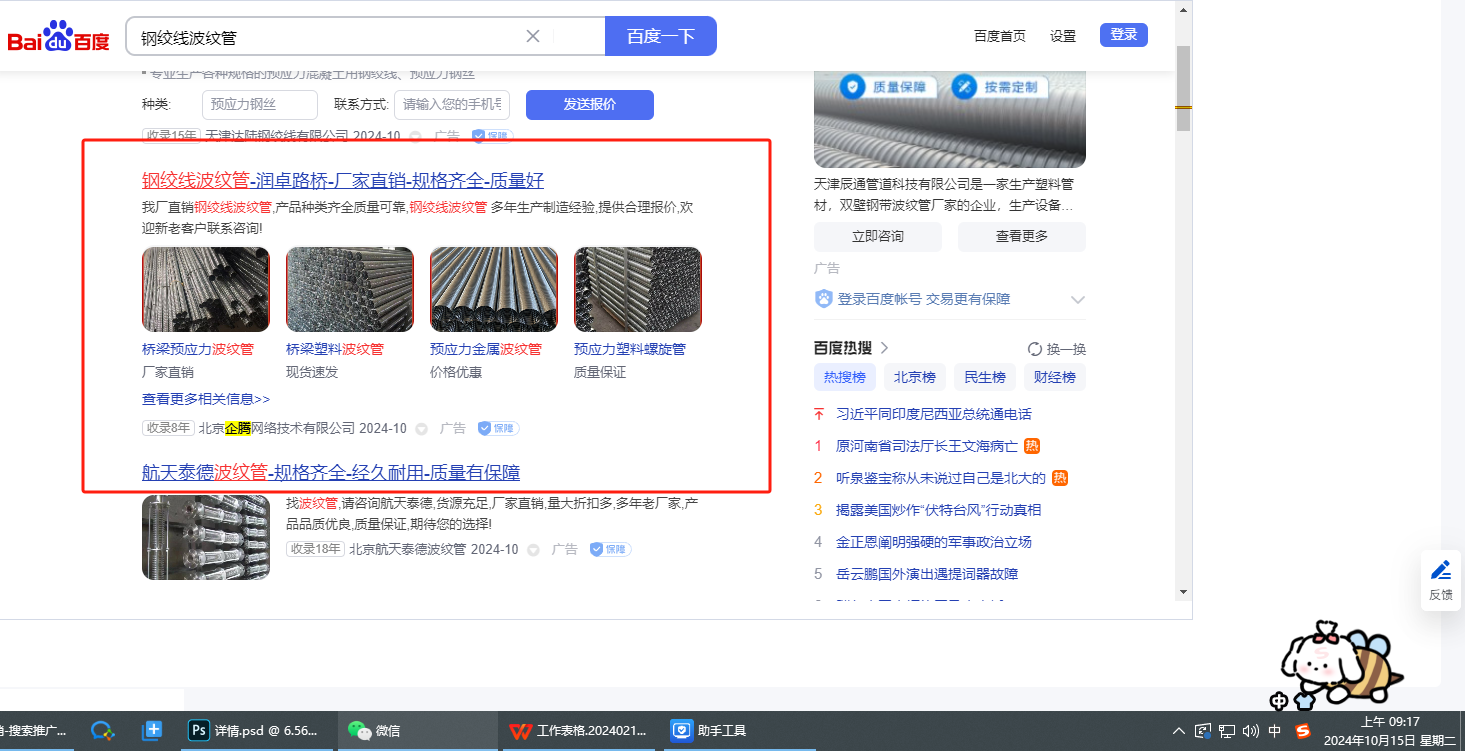The height and width of the screenshot is (751, 1465).
Task: Open the 百度热搜 chevron arrow
Action: coord(884,348)
